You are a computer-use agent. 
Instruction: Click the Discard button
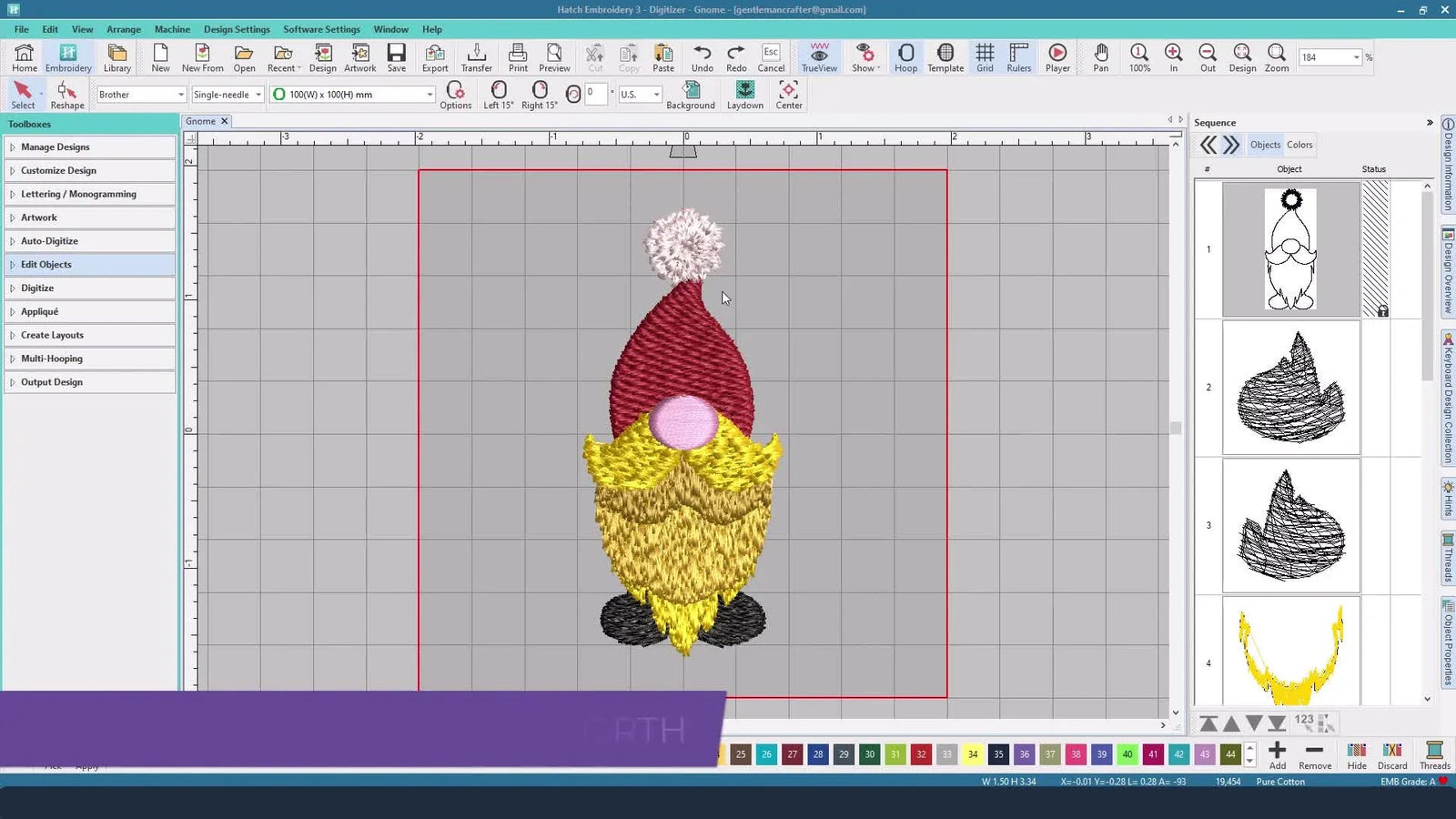click(x=1392, y=755)
